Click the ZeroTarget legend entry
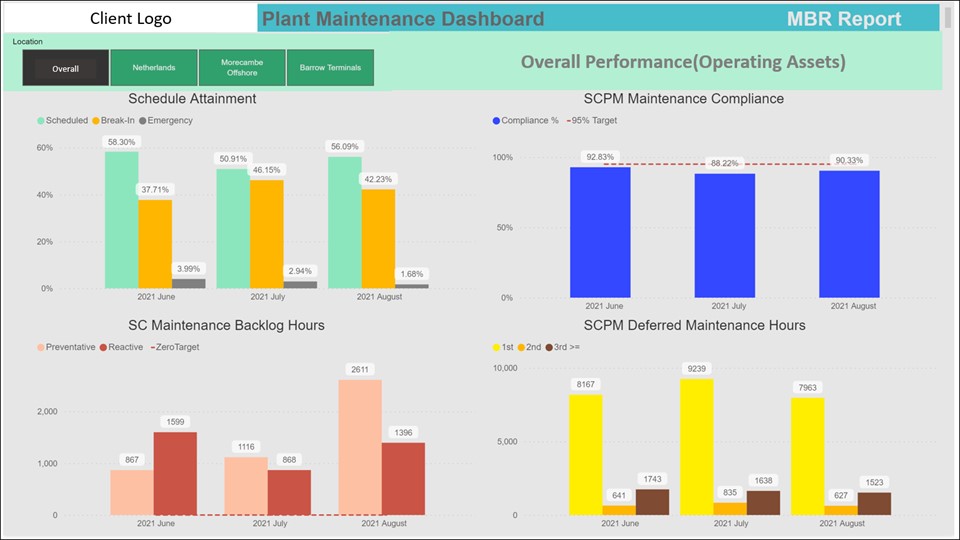Viewport: 960px width, 540px height. (x=175, y=347)
